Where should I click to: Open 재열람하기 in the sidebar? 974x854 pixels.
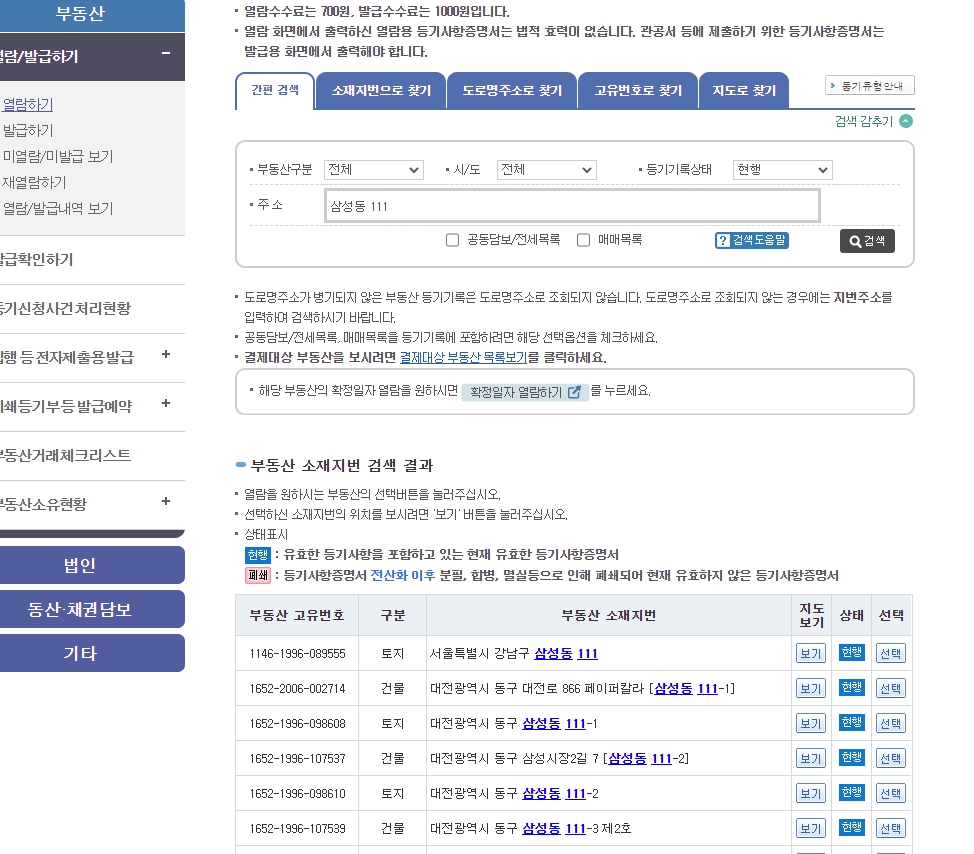click(34, 183)
